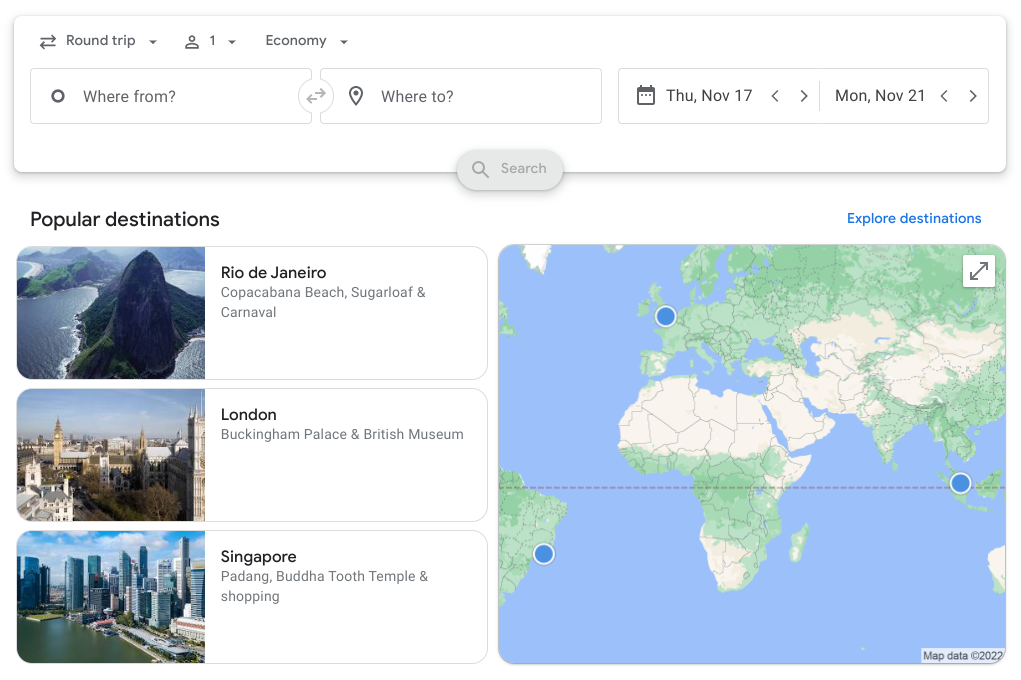Click the calendar icon beside departure date
Image resolution: width=1021 pixels, height=680 pixels.
pyautogui.click(x=646, y=96)
